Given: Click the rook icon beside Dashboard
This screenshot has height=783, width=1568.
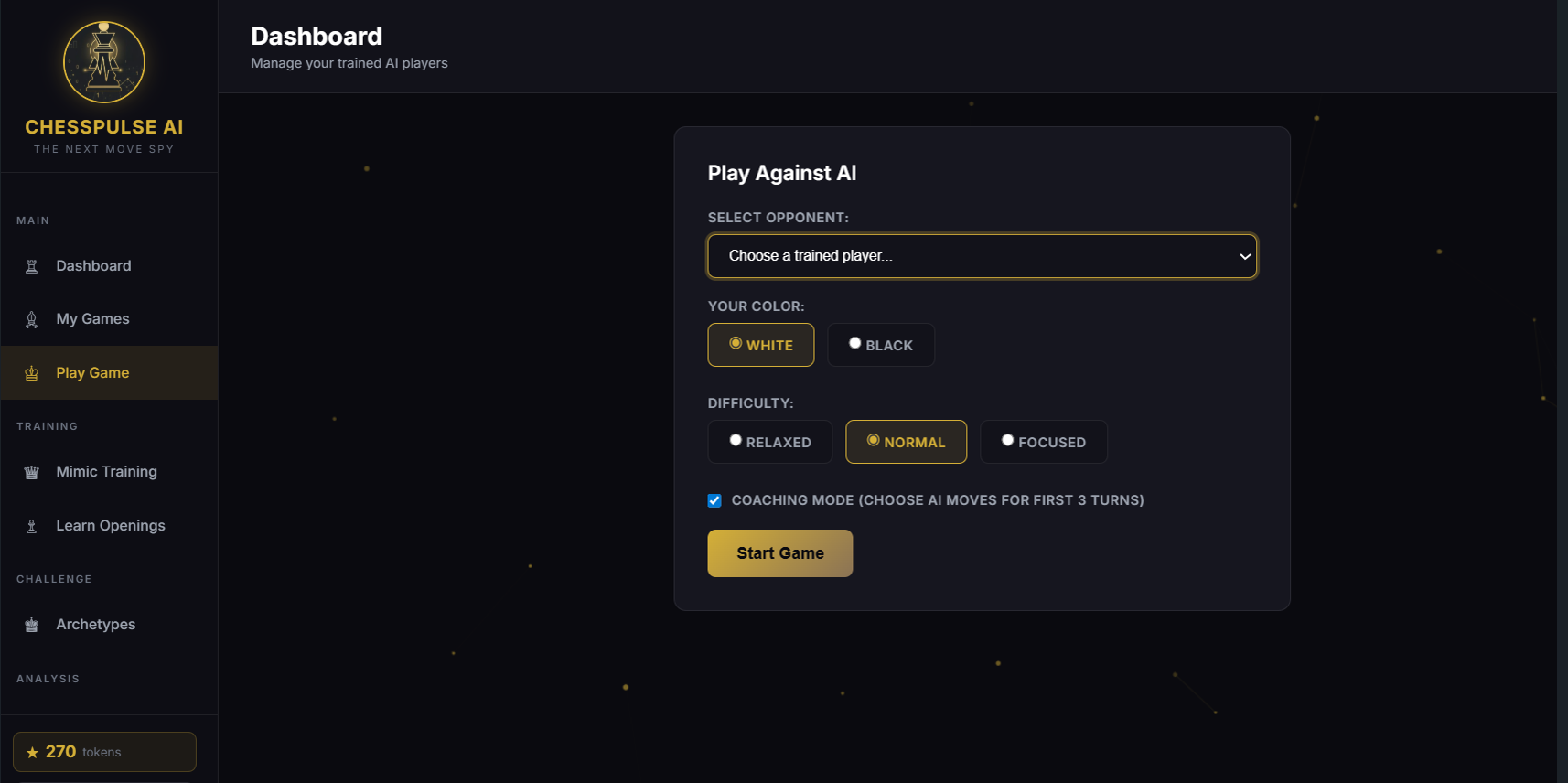Looking at the screenshot, I should pyautogui.click(x=32, y=266).
